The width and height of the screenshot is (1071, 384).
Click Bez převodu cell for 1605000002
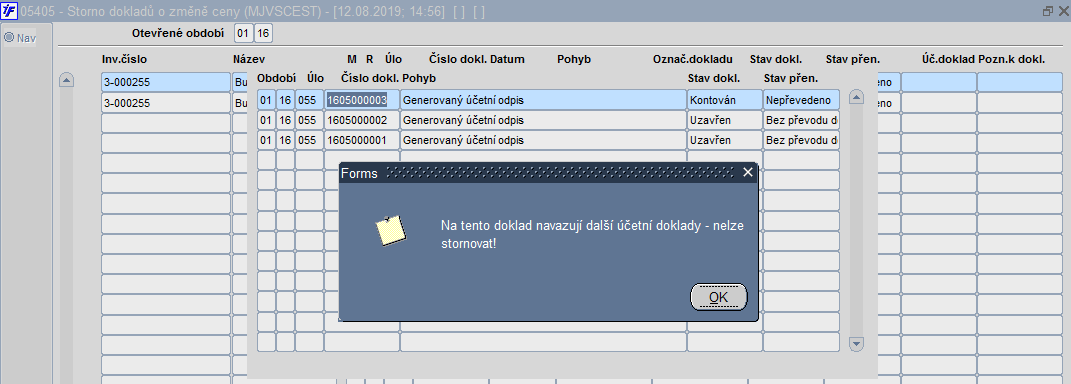point(801,120)
